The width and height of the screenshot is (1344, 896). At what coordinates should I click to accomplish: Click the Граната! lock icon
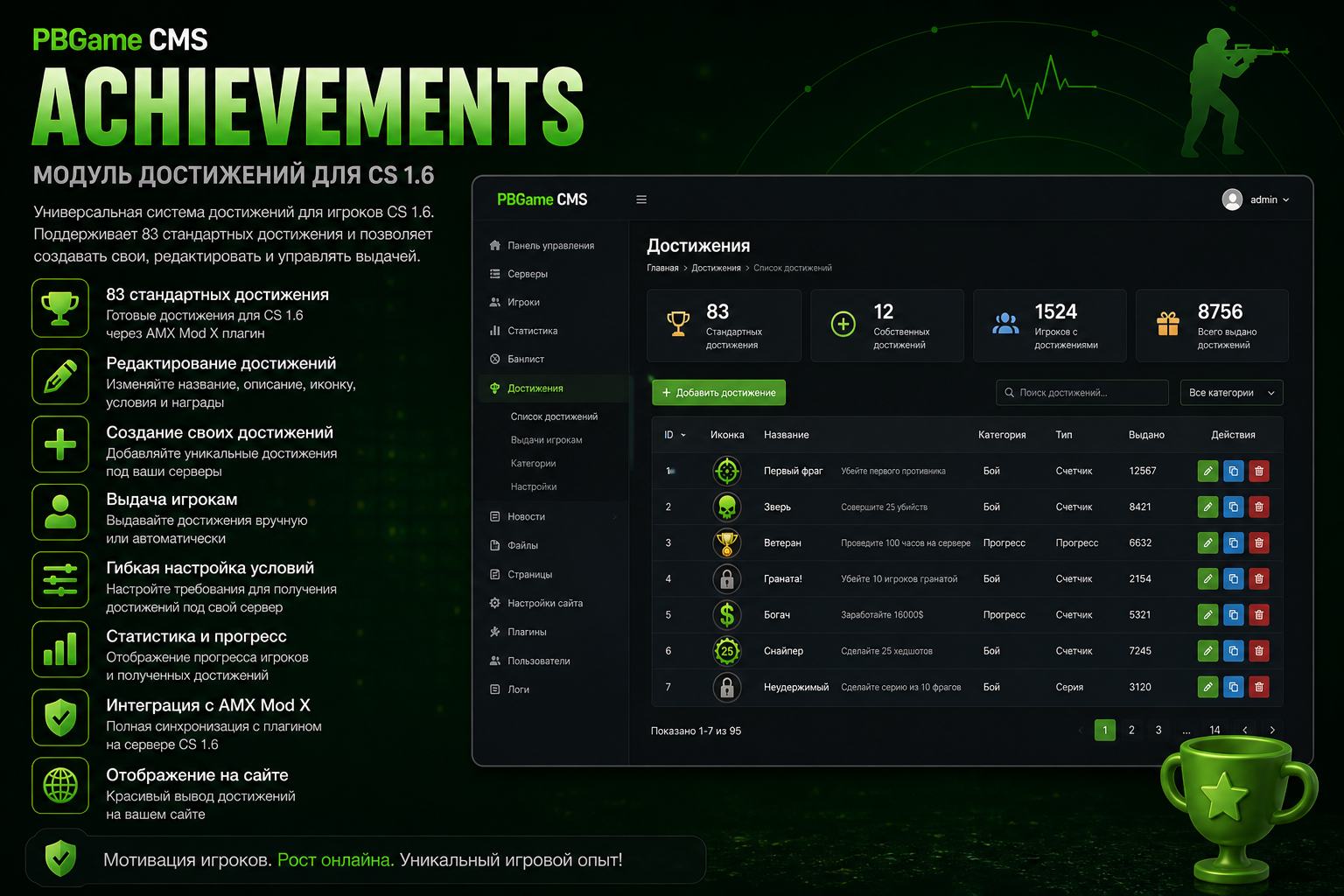coord(726,578)
